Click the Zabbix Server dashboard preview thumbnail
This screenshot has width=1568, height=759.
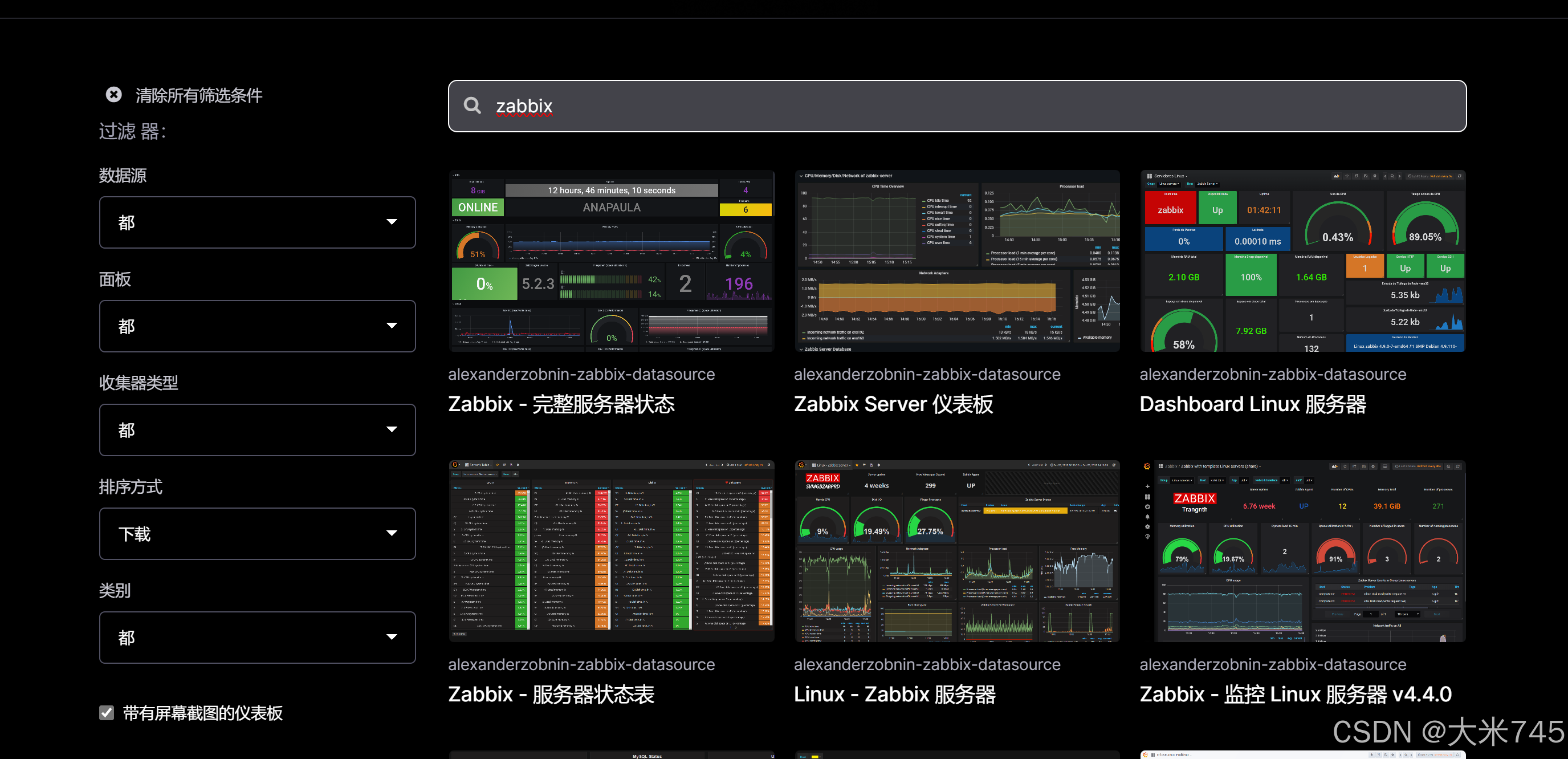click(x=957, y=262)
